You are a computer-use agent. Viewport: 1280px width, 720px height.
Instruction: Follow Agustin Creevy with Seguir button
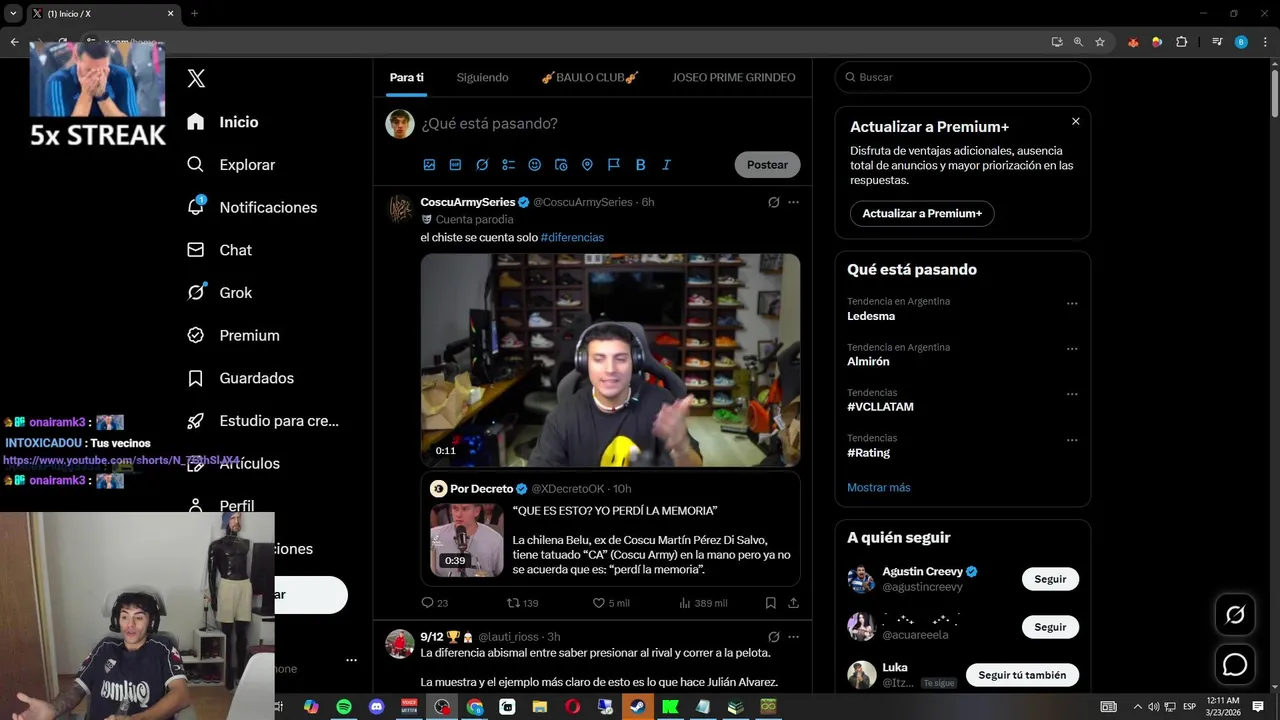pyautogui.click(x=1050, y=579)
